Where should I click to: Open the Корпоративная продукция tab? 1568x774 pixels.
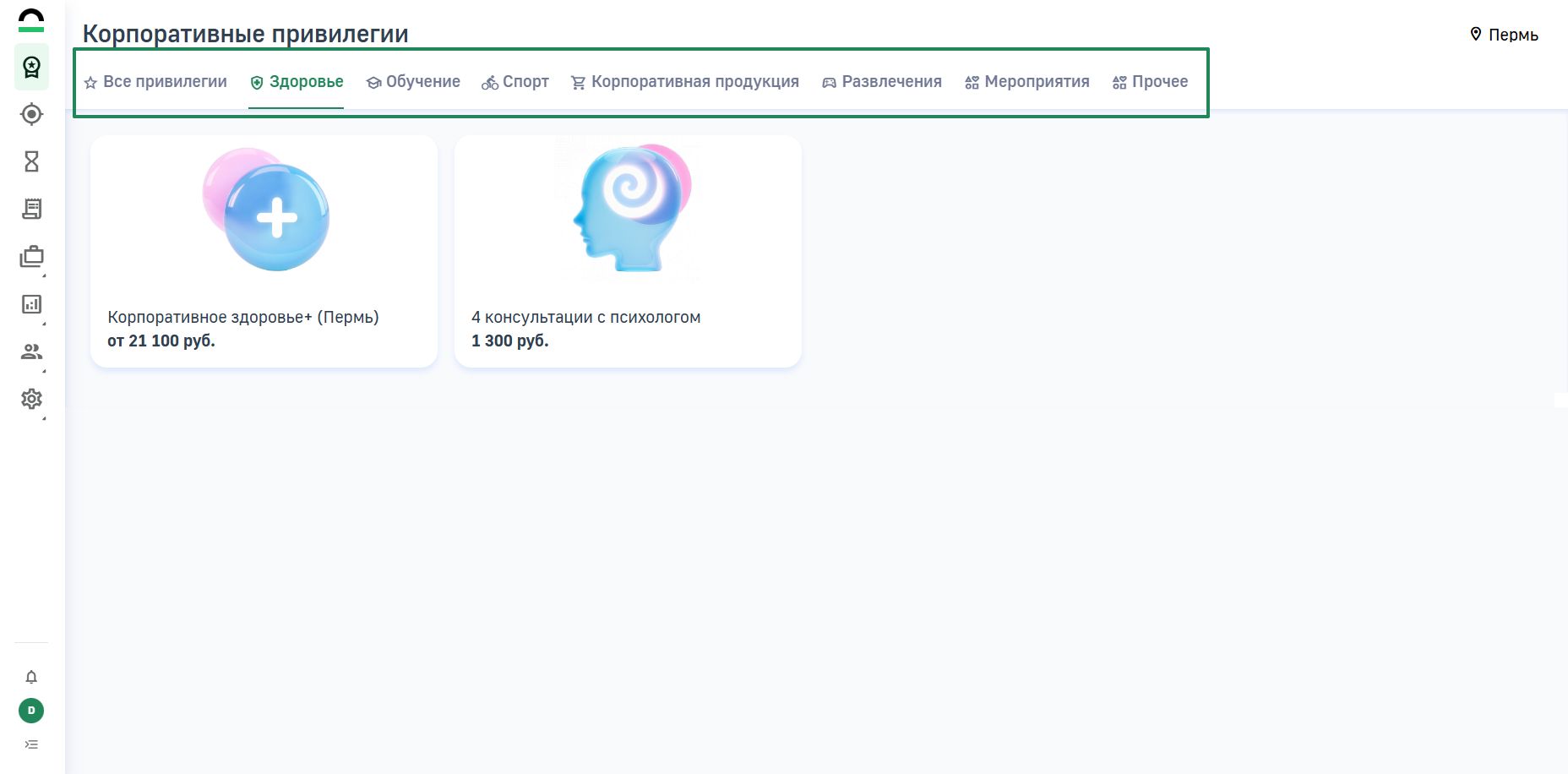[x=685, y=82]
